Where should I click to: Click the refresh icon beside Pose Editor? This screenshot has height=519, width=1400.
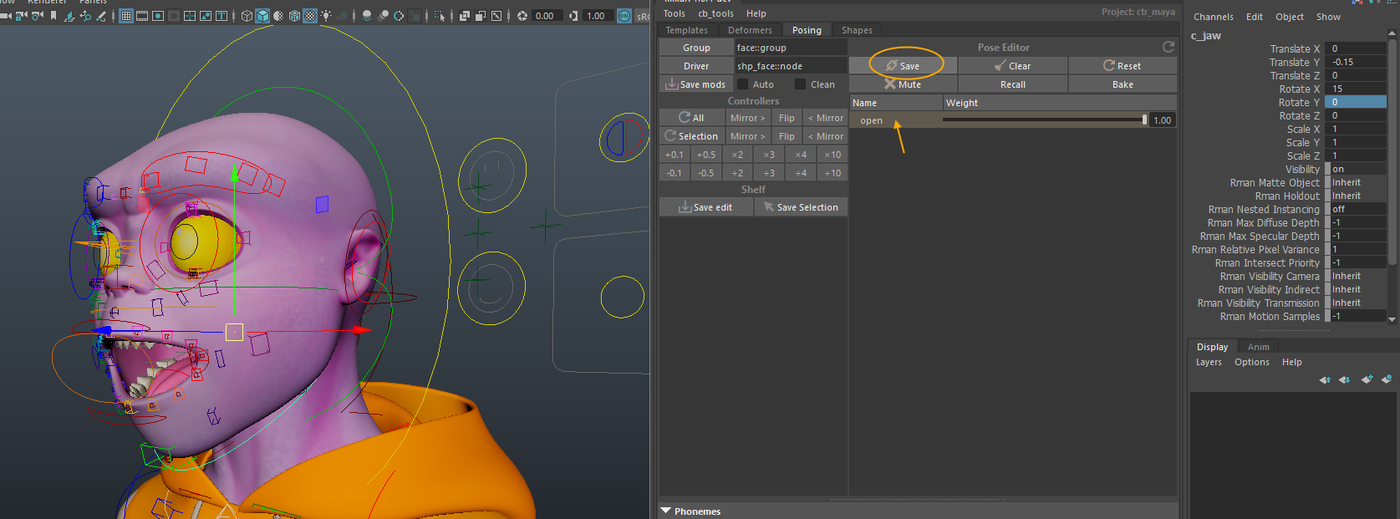(1167, 47)
